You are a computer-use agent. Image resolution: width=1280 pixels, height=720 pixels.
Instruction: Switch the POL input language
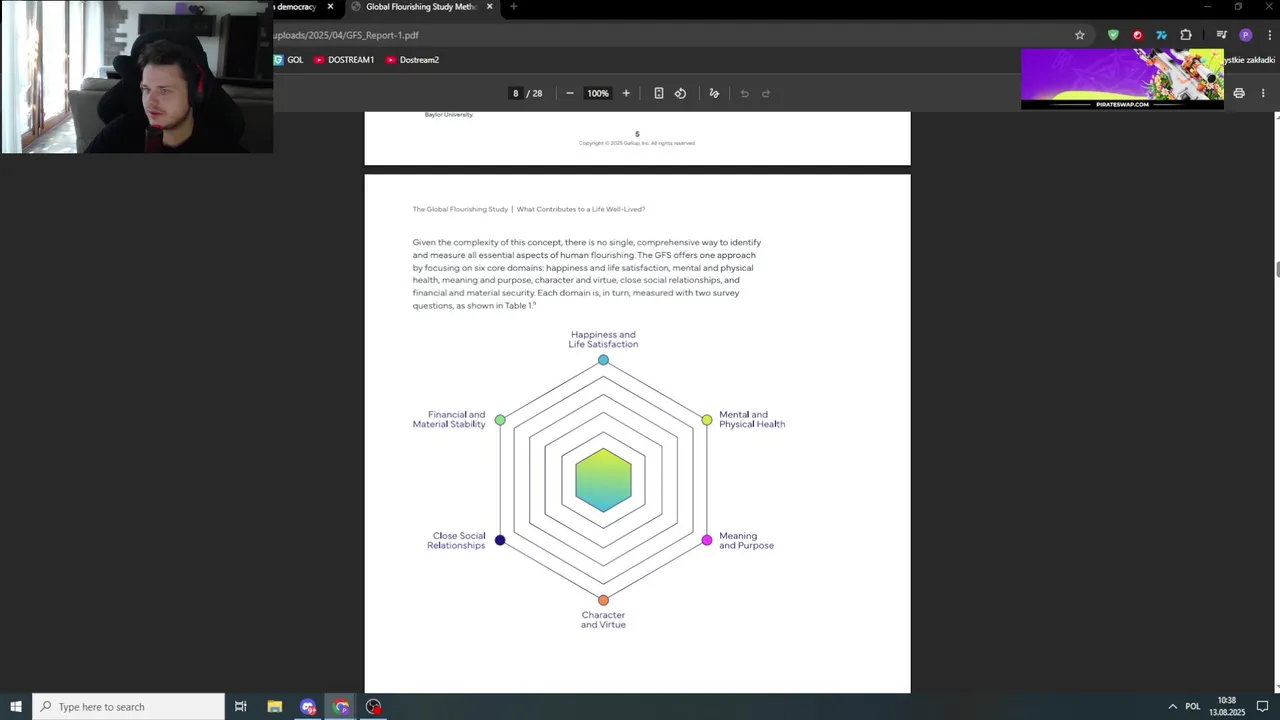[1192, 706]
